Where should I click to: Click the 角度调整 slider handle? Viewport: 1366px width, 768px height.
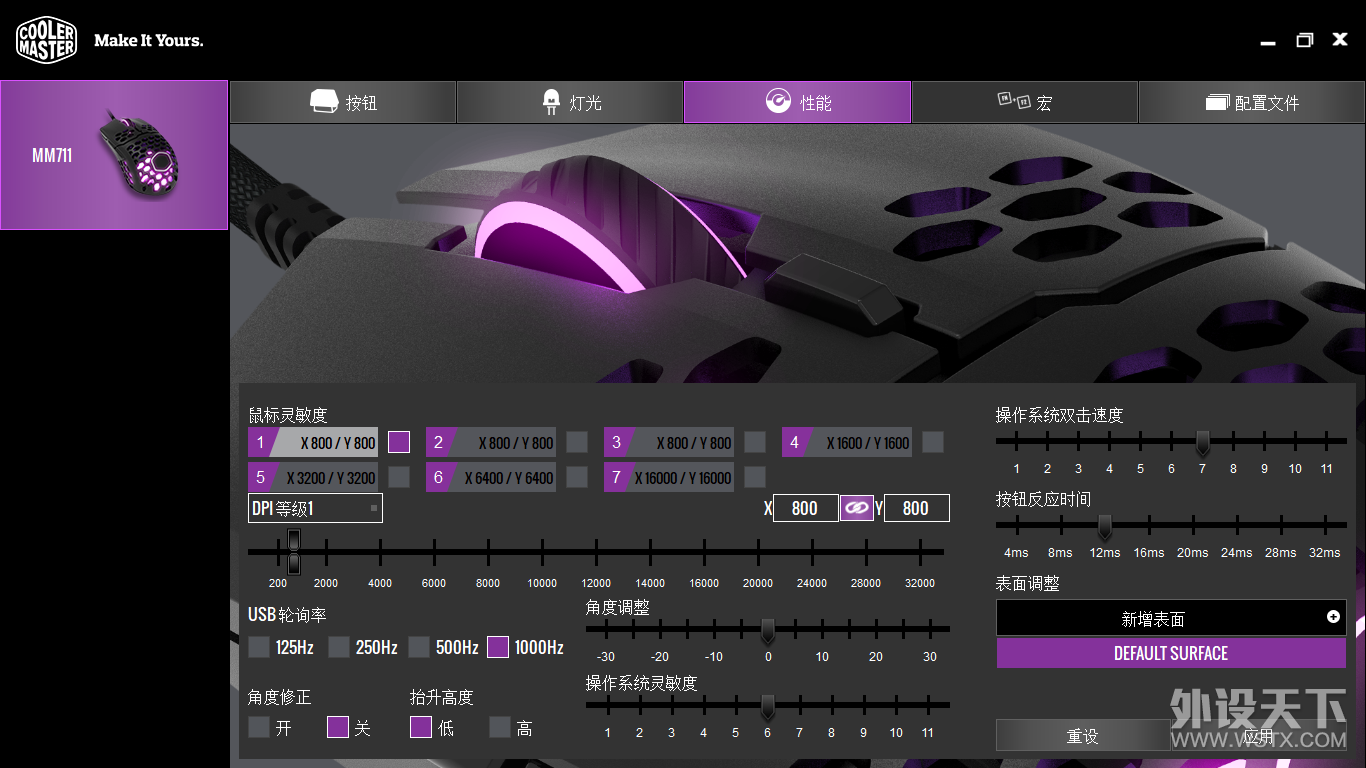click(768, 631)
